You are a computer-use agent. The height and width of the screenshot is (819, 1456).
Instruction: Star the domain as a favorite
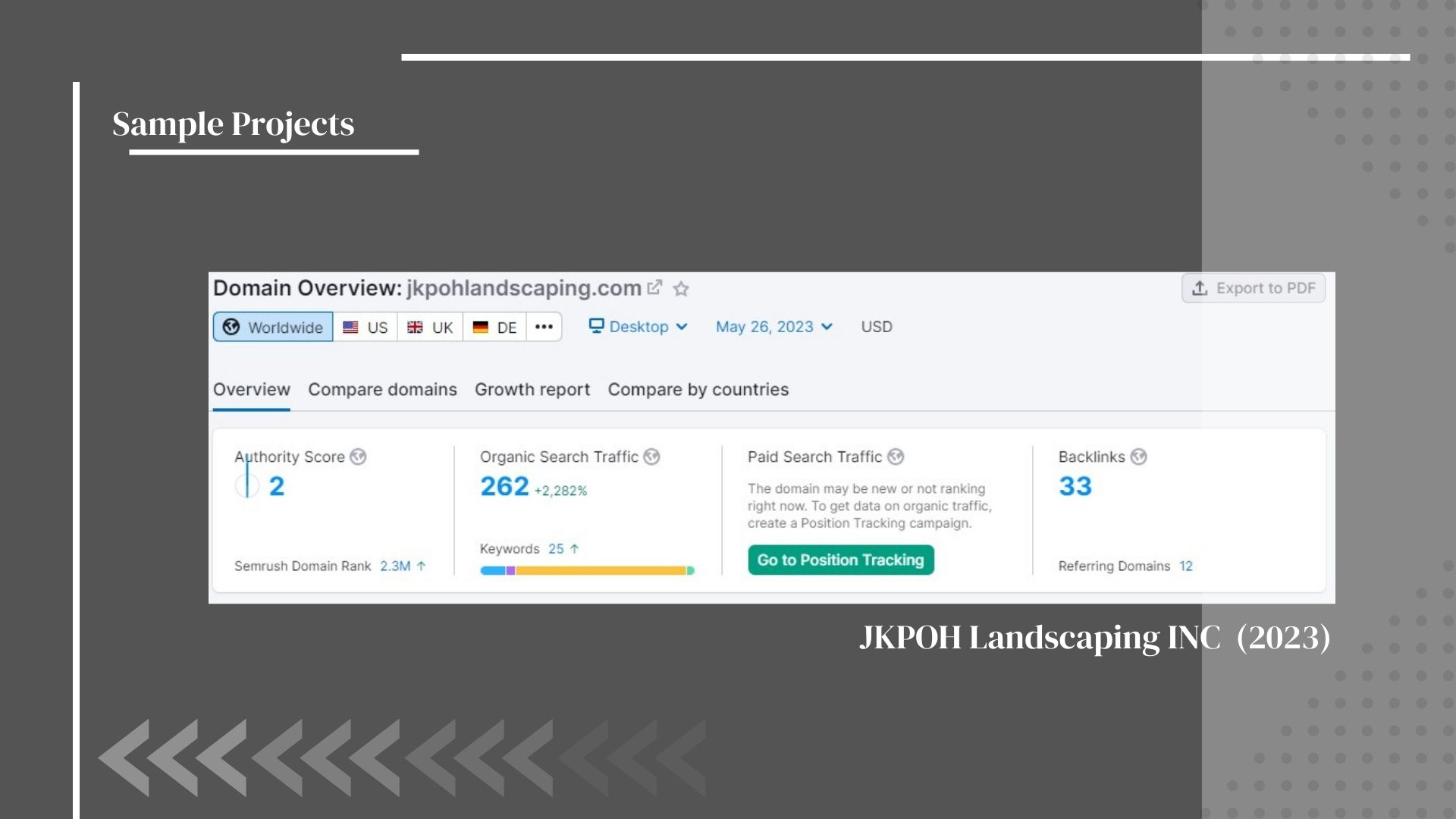coord(681,289)
